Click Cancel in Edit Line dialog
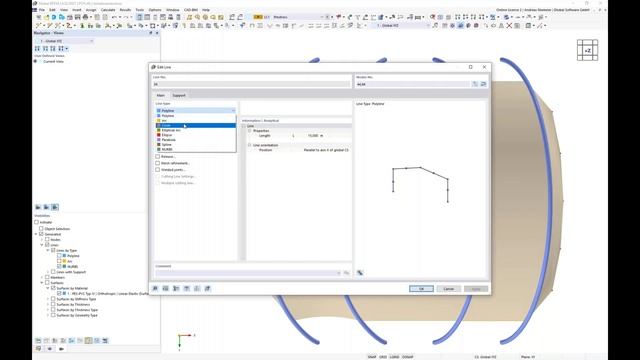Image resolution: width=640 pixels, height=360 pixels. coord(449,289)
